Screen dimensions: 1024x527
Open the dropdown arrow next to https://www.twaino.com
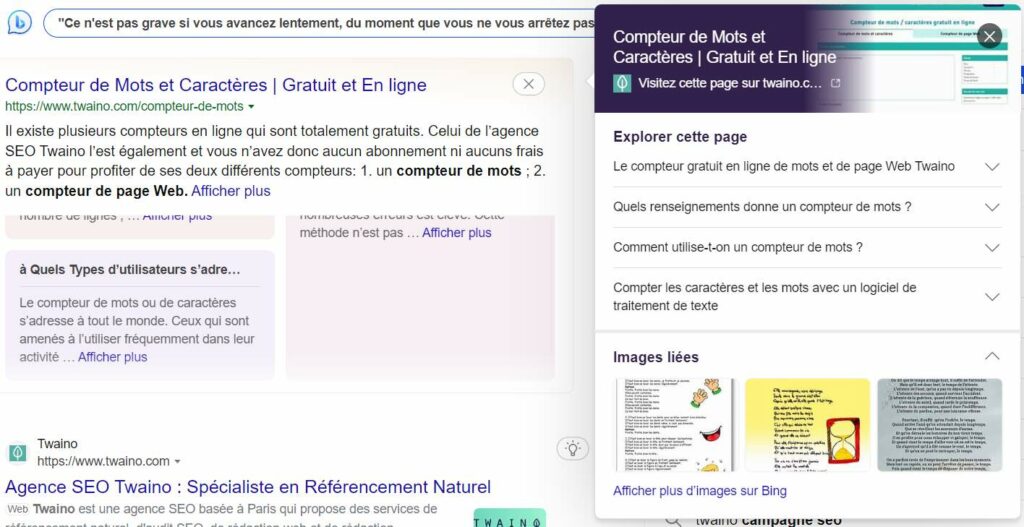point(177,462)
